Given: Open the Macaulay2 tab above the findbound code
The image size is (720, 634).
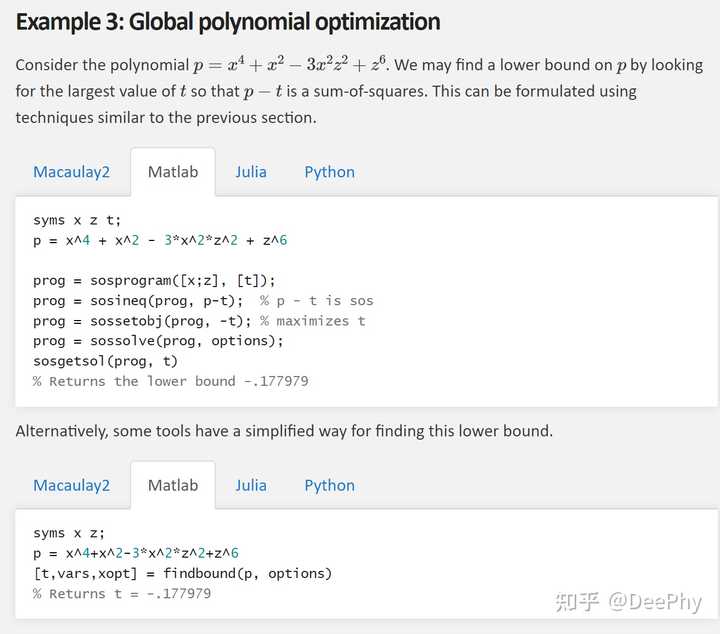Looking at the screenshot, I should pyautogui.click(x=71, y=485).
